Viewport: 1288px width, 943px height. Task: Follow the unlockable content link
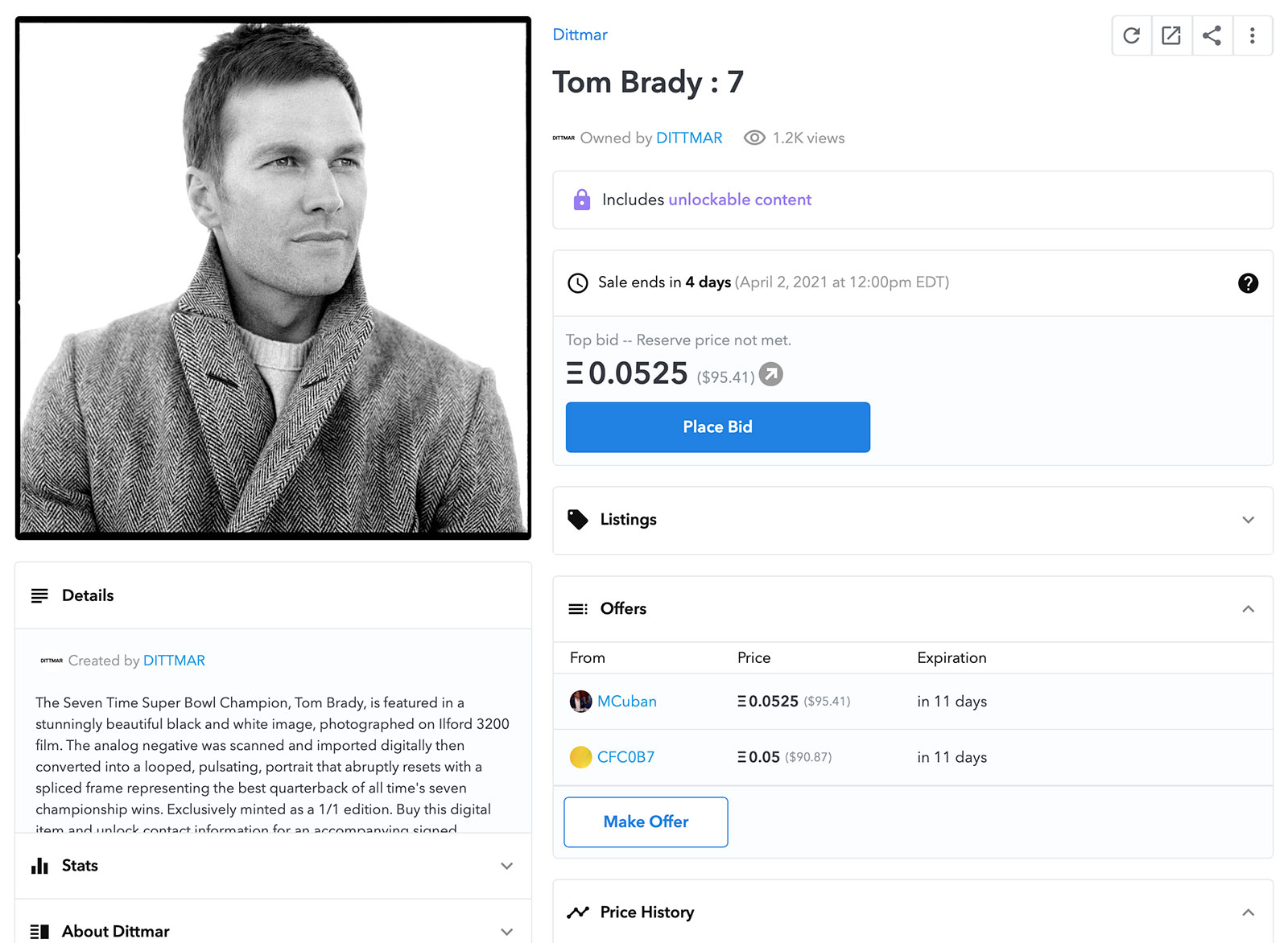click(x=740, y=200)
